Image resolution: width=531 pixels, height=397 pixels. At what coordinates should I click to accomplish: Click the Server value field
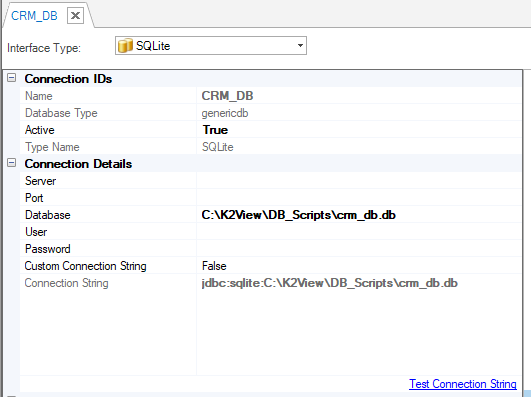(x=359, y=181)
